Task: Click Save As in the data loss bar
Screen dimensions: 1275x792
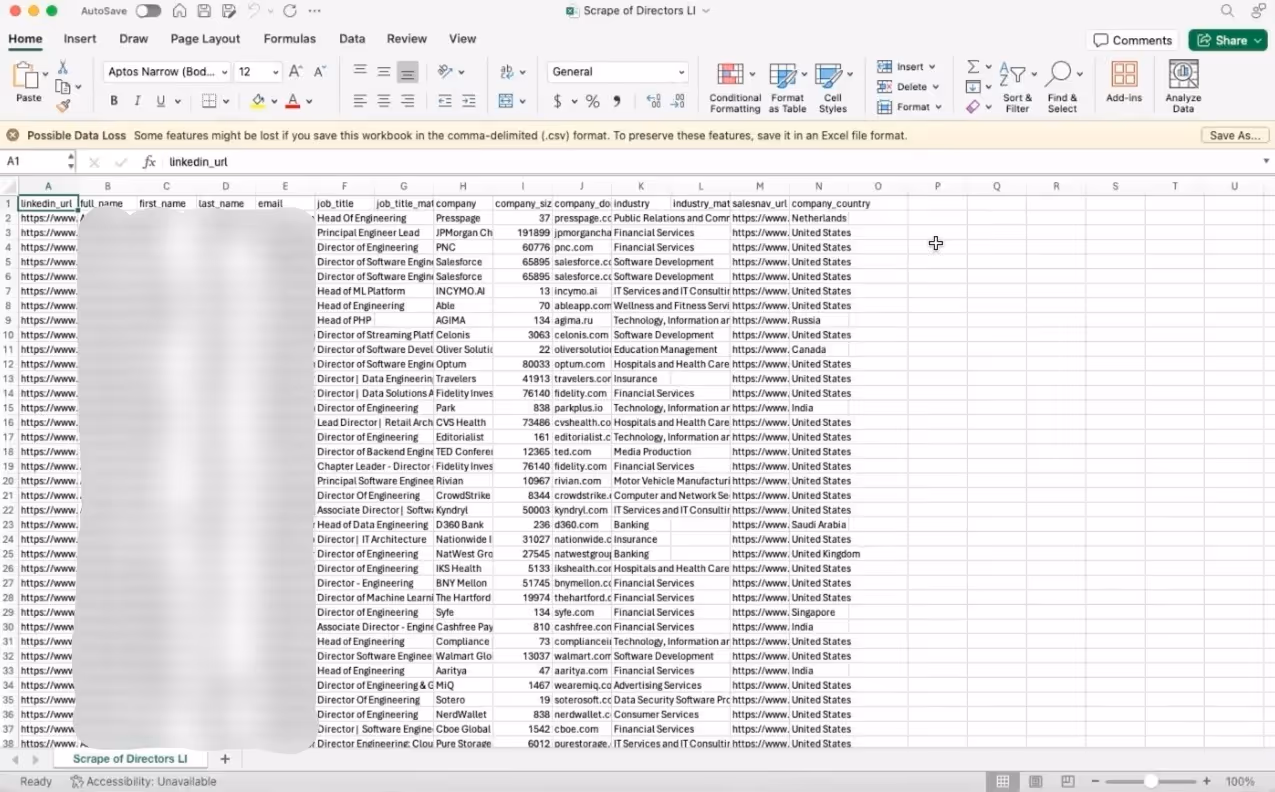Action: point(1235,135)
